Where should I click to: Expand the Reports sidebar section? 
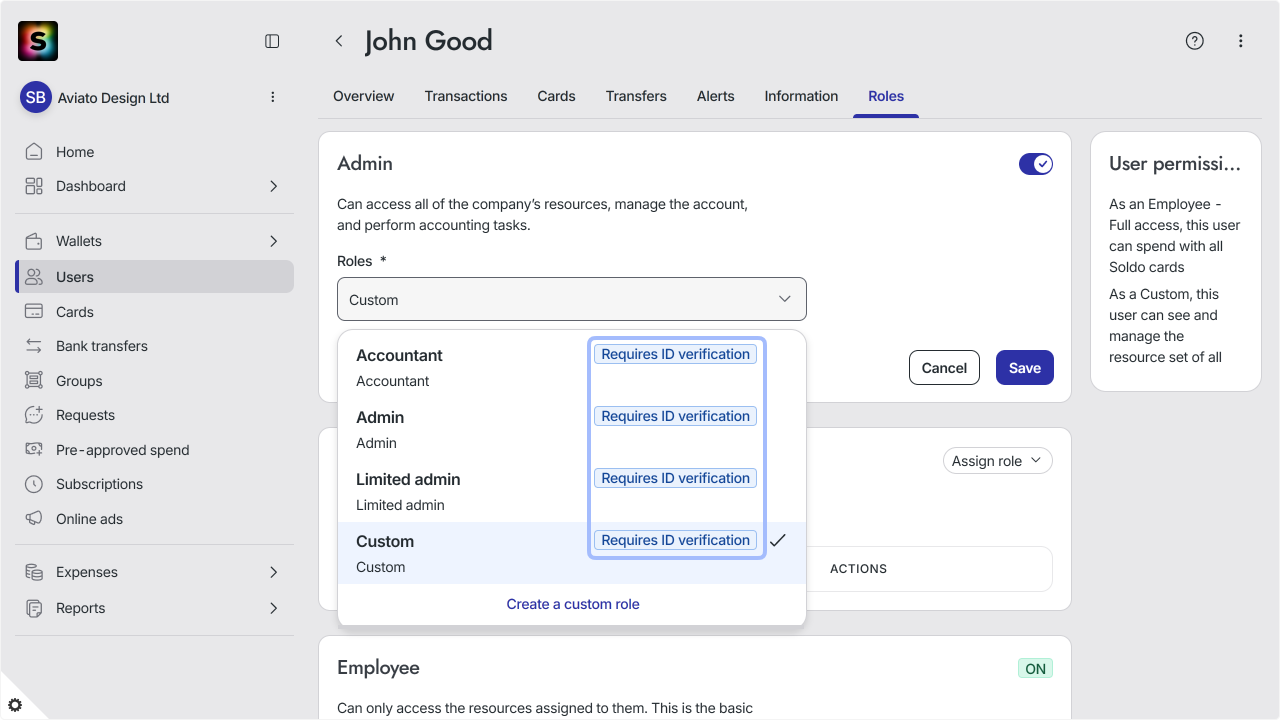click(x=155, y=608)
